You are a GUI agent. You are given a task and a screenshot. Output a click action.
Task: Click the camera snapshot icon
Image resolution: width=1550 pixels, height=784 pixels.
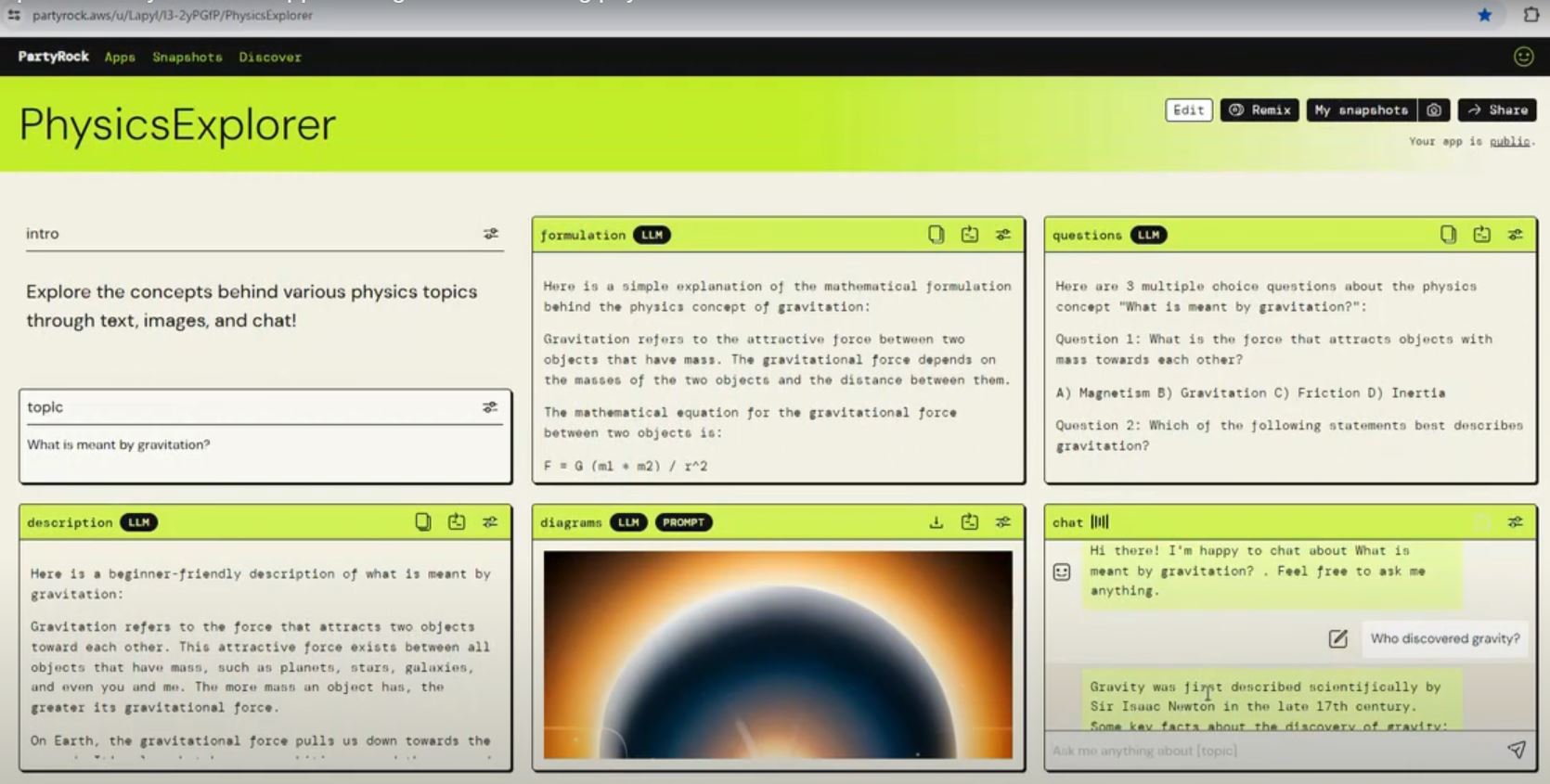tap(1434, 109)
